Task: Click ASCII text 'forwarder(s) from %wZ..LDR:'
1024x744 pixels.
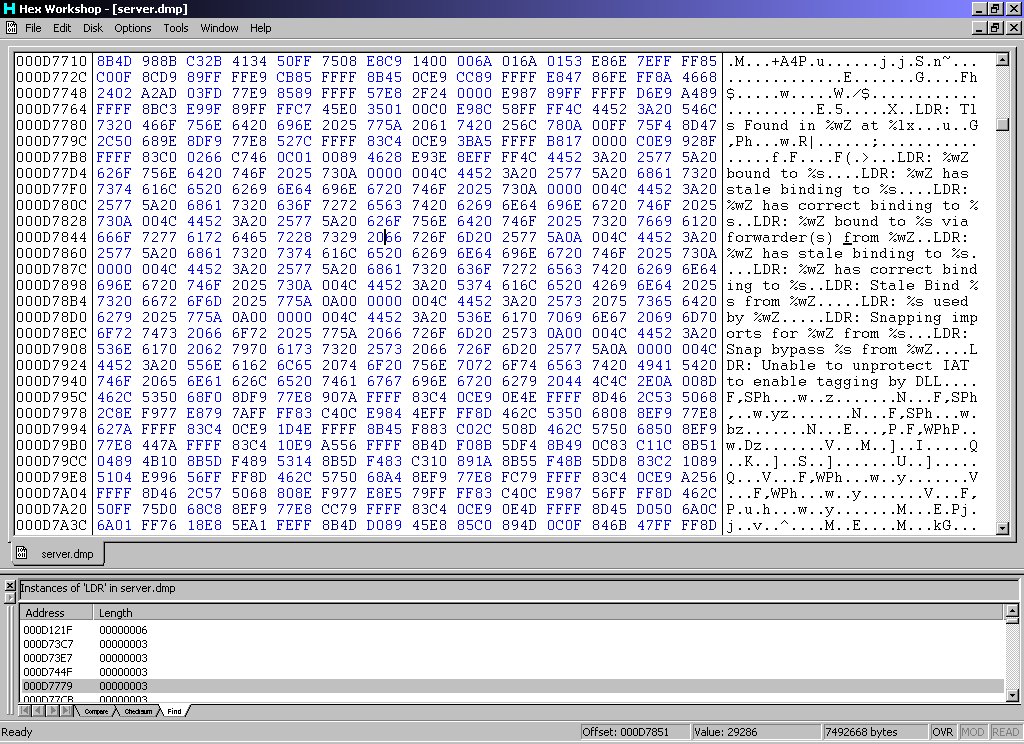Action: 847,237
